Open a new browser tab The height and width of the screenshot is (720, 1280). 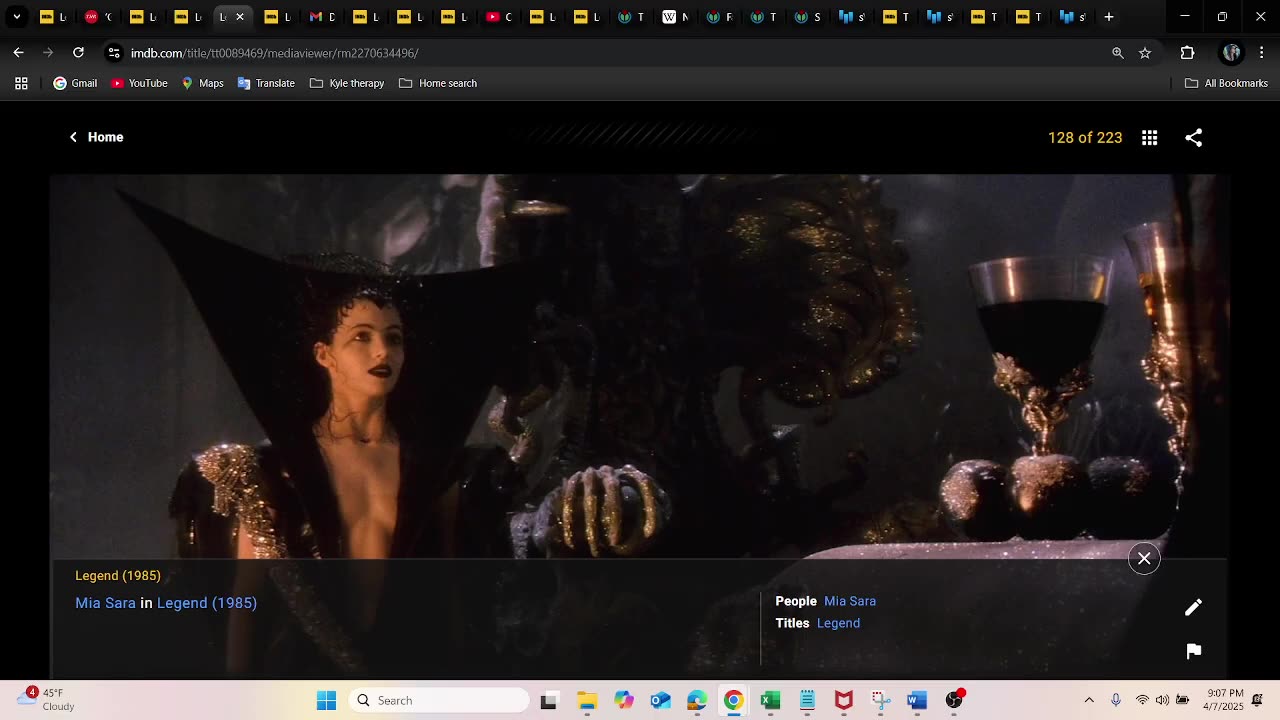click(1109, 17)
